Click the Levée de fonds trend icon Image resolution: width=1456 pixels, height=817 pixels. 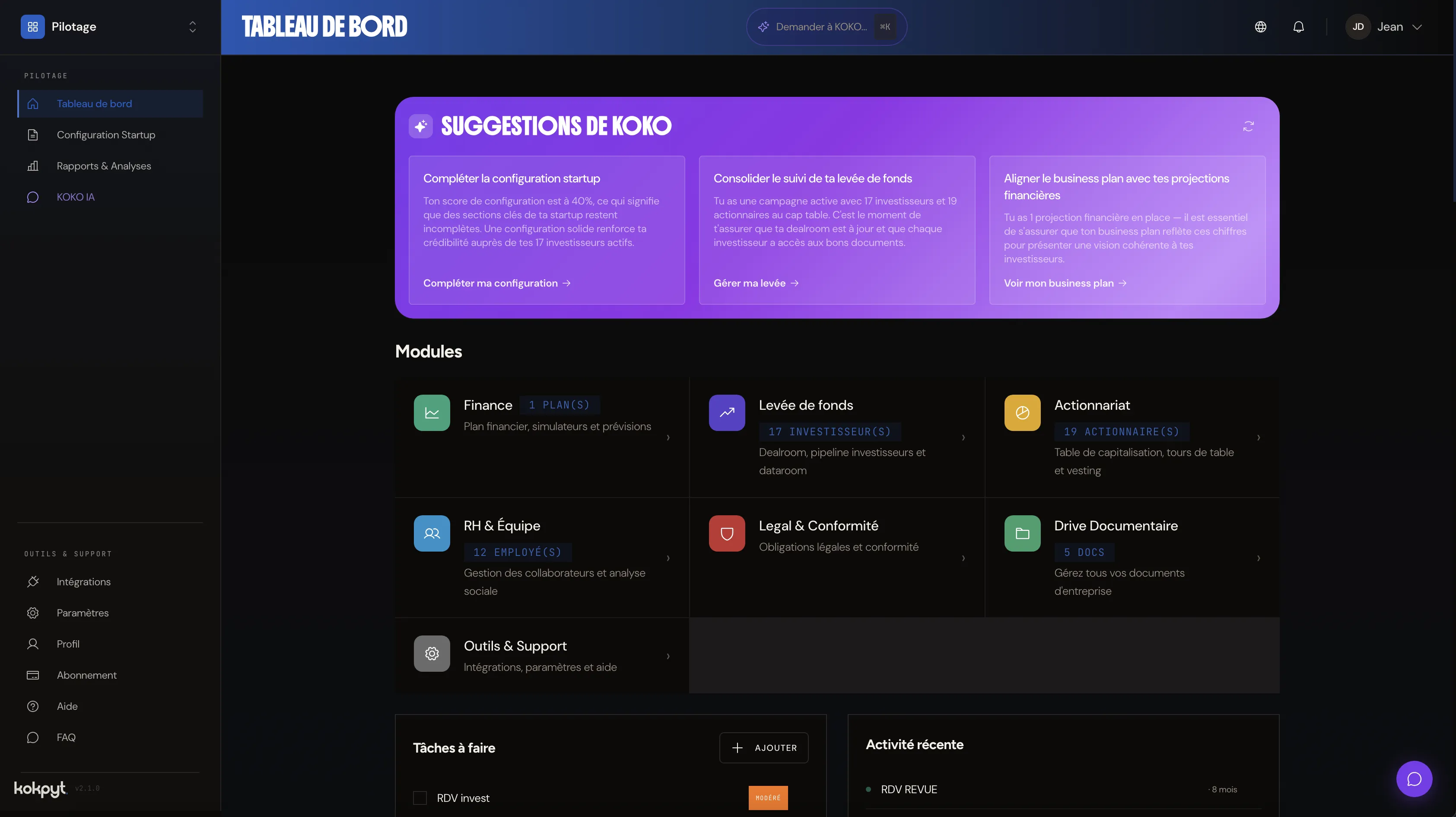click(727, 413)
